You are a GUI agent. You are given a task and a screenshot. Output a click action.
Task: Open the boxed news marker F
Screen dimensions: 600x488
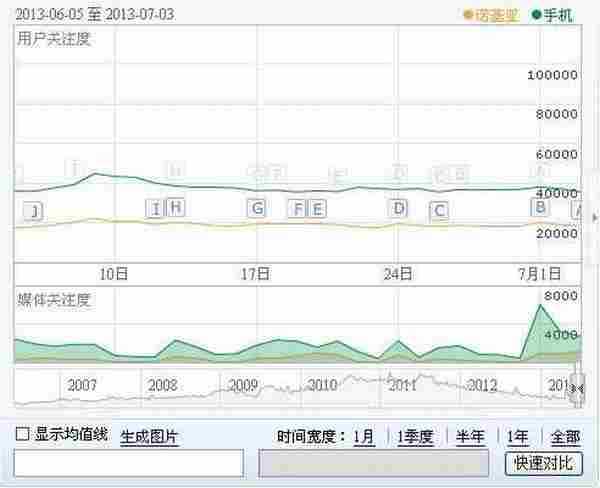297,208
